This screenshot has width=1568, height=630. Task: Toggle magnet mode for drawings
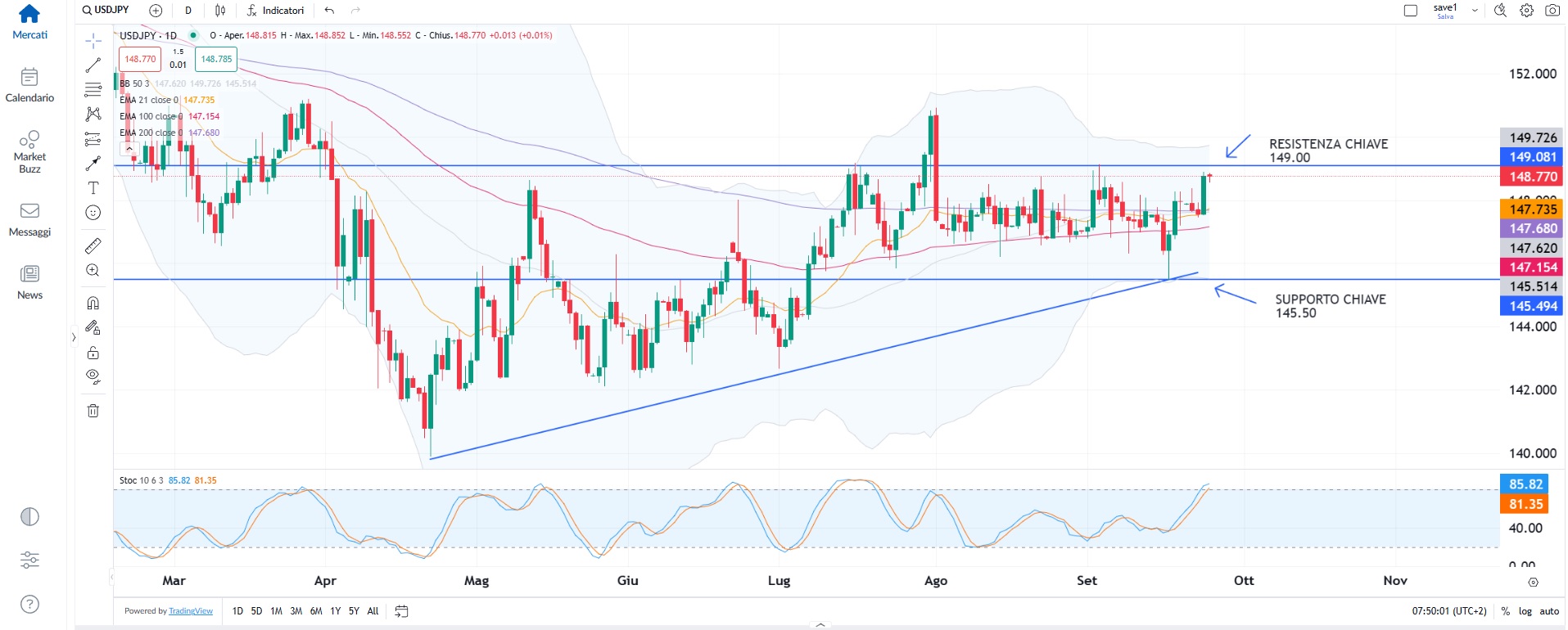pyautogui.click(x=93, y=303)
